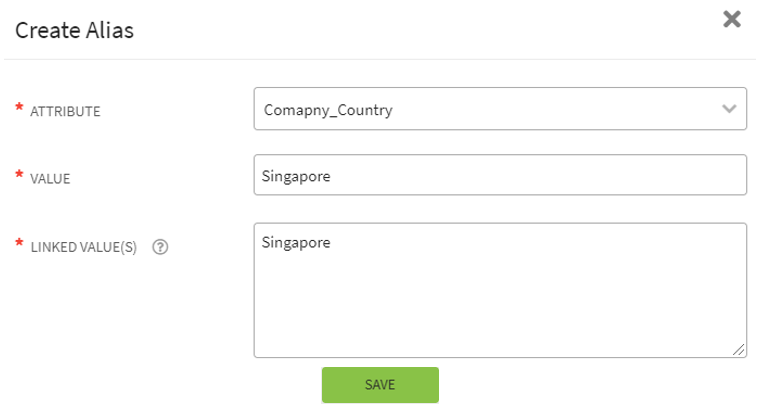
Task: Close the Create Alias dialog
Action: [732, 19]
